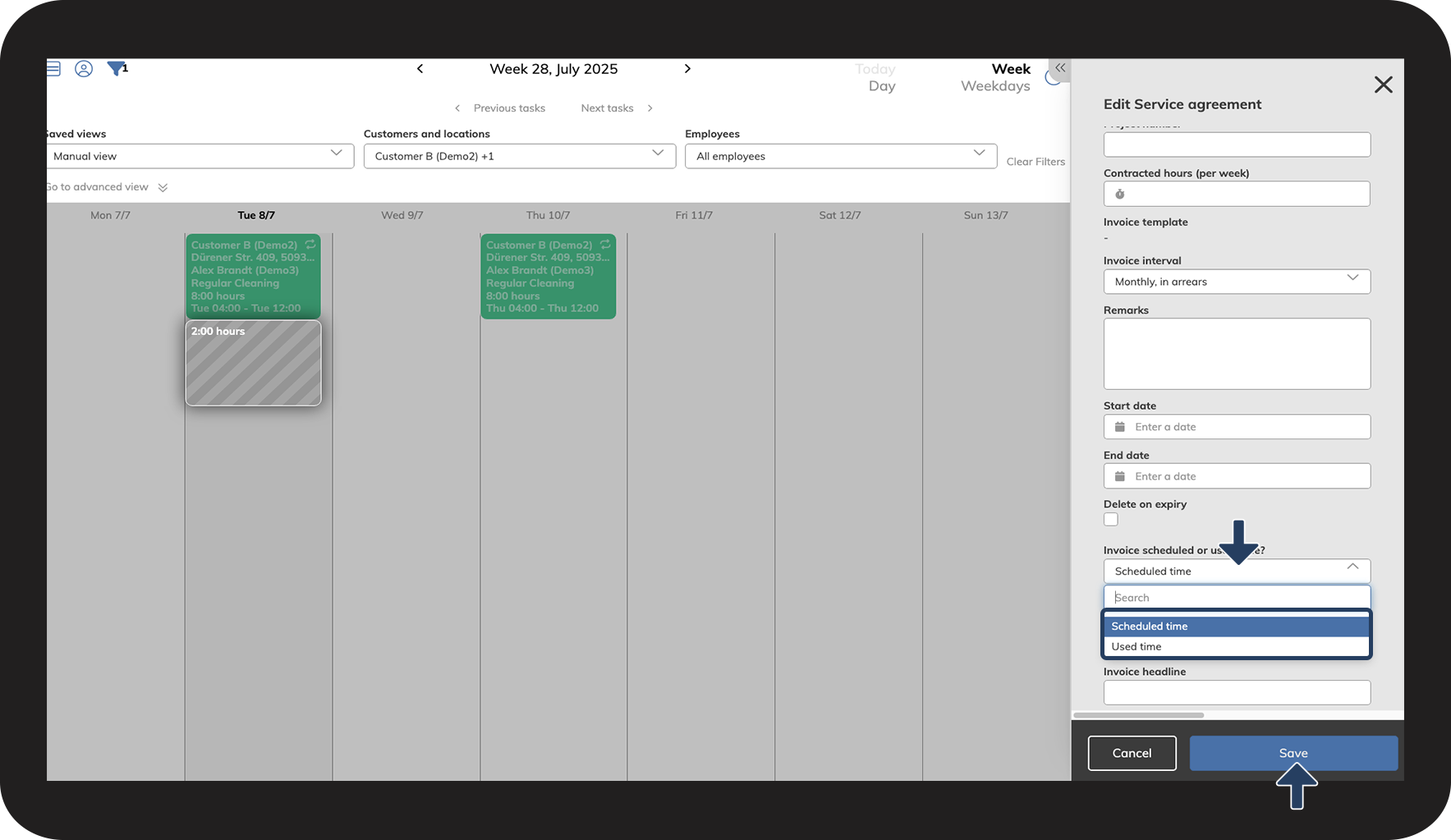Close the Edit Service agreement panel
The height and width of the screenshot is (840, 1451).
point(1384,85)
